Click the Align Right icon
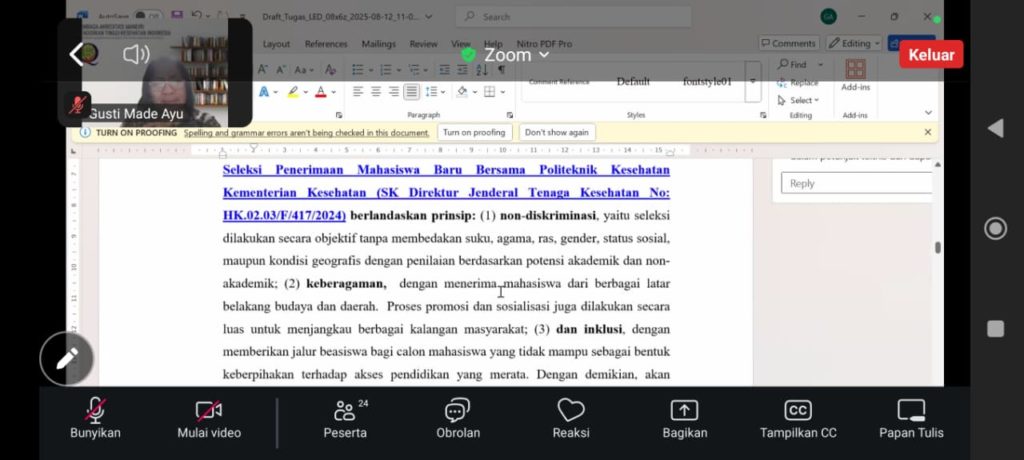The height and width of the screenshot is (460, 1024). click(x=393, y=91)
